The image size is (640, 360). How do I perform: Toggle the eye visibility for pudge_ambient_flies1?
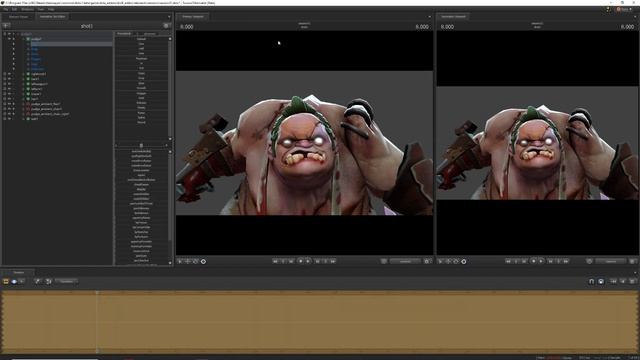[x=9, y=104]
